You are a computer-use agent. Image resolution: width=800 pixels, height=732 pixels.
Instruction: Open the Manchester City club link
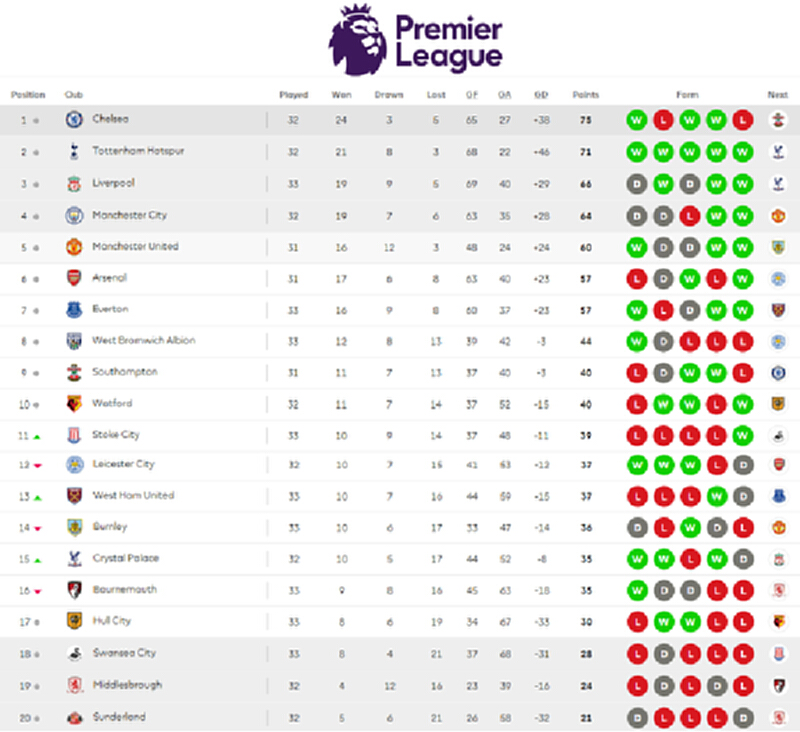coord(130,215)
